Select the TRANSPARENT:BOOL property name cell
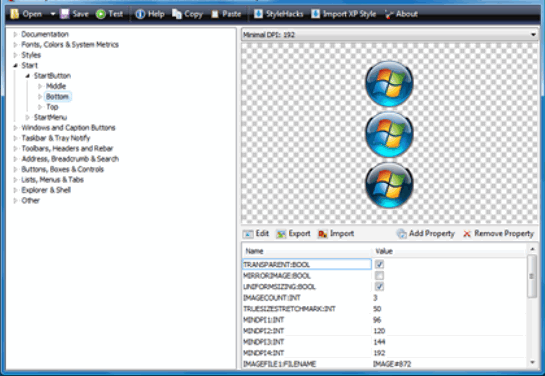The height and width of the screenshot is (376, 545). 307,264
